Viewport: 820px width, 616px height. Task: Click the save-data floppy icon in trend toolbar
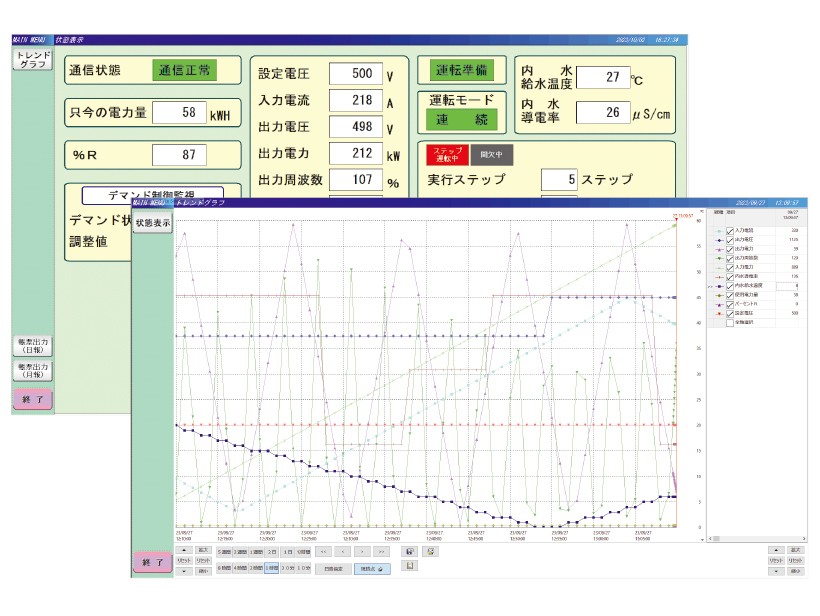click(409, 552)
